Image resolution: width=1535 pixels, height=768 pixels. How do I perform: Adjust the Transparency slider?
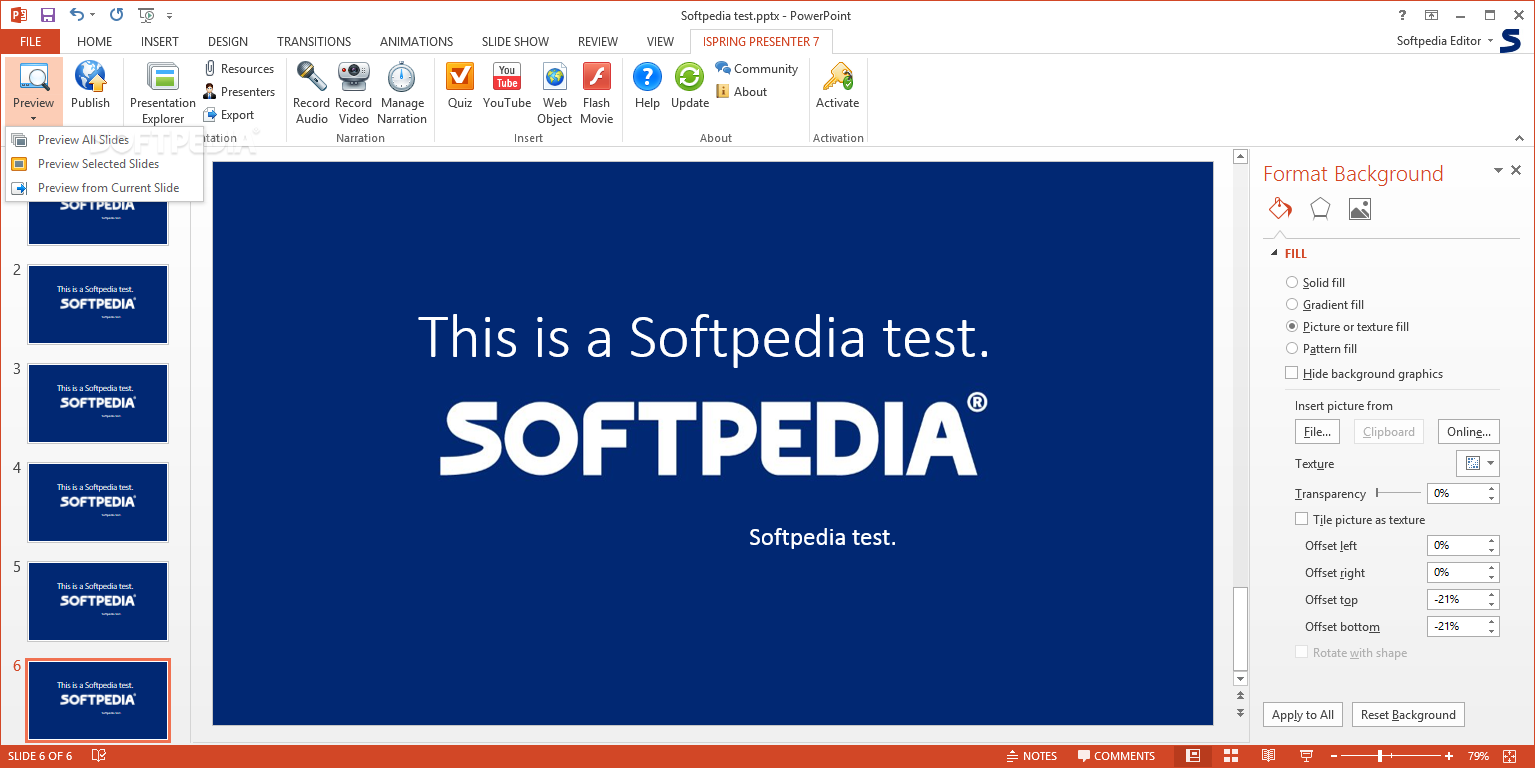tap(1398, 493)
